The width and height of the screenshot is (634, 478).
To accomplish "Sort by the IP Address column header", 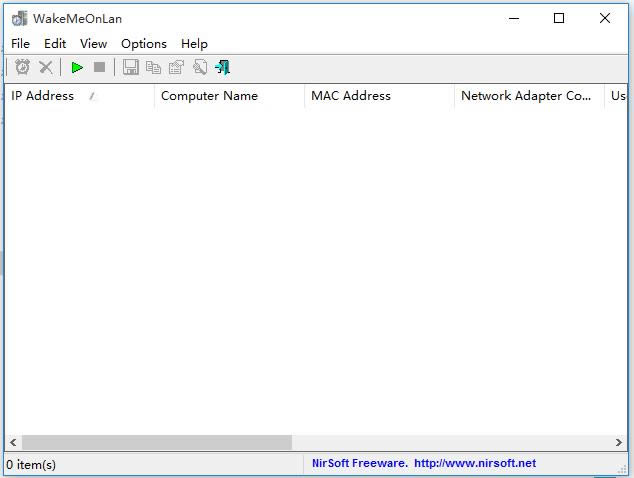I will point(43,96).
